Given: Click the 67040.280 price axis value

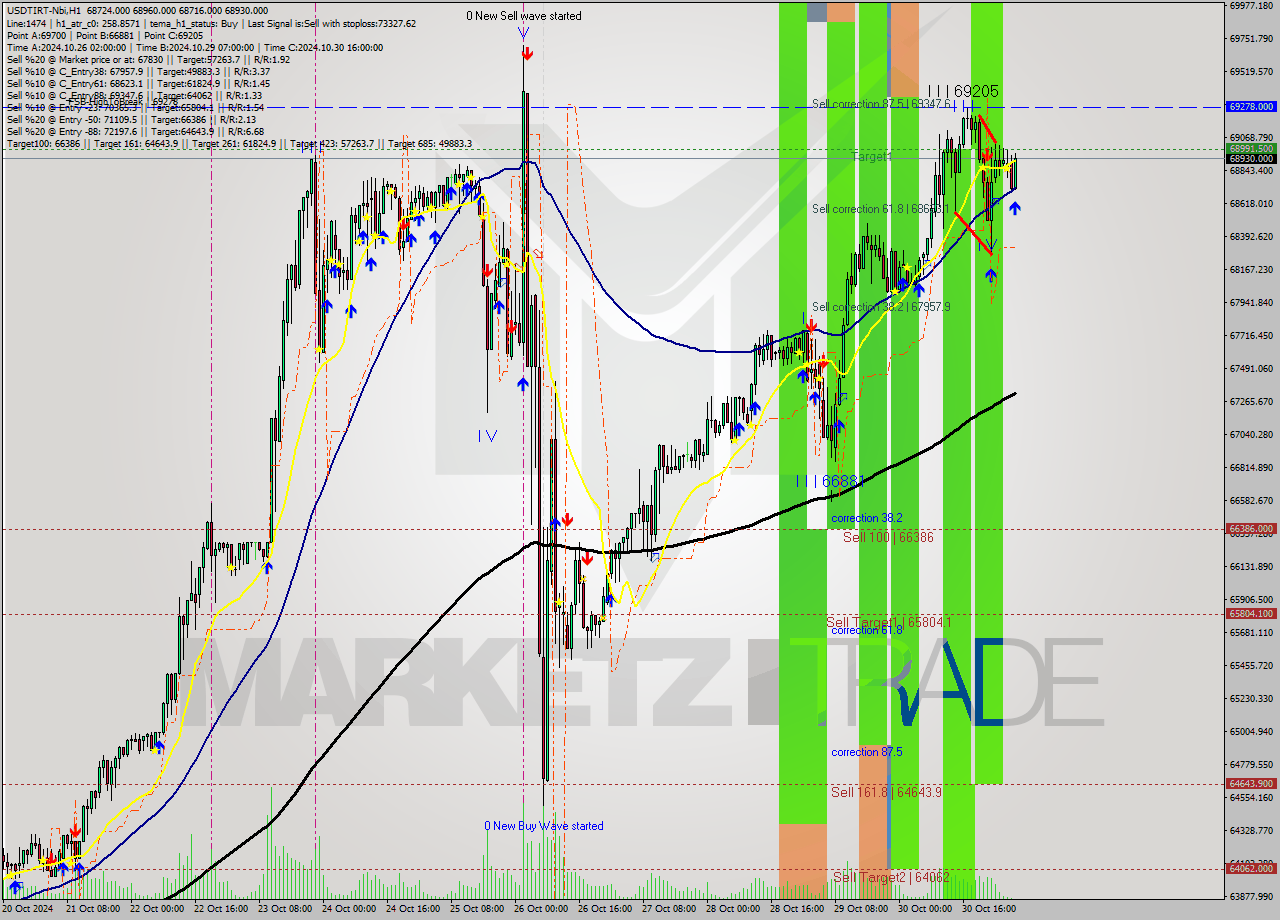Looking at the screenshot, I should [1251, 434].
